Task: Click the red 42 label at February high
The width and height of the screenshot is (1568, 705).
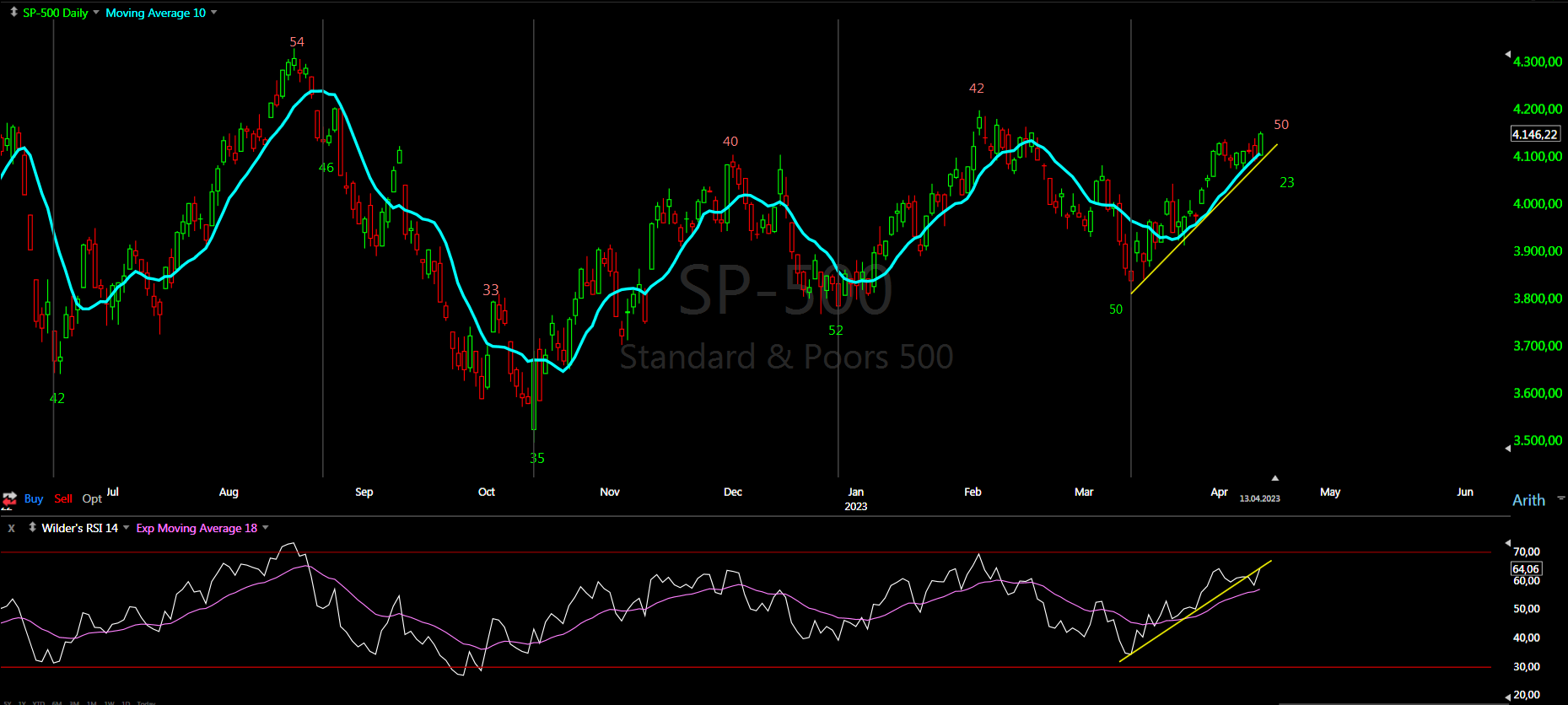Action: coord(977,88)
